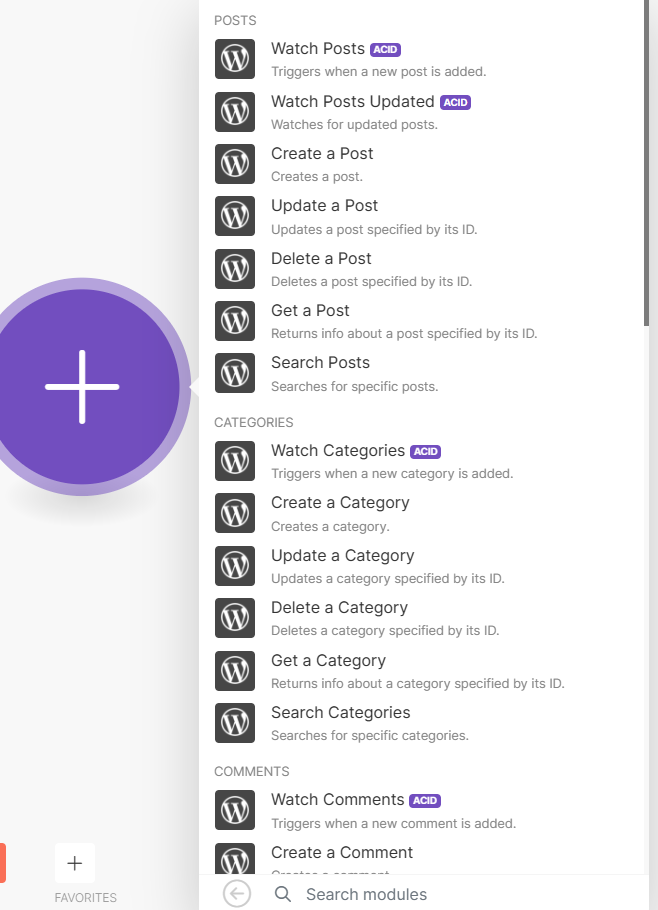The image size is (658, 910).
Task: Select the Get a Category module
Action: 328,661
